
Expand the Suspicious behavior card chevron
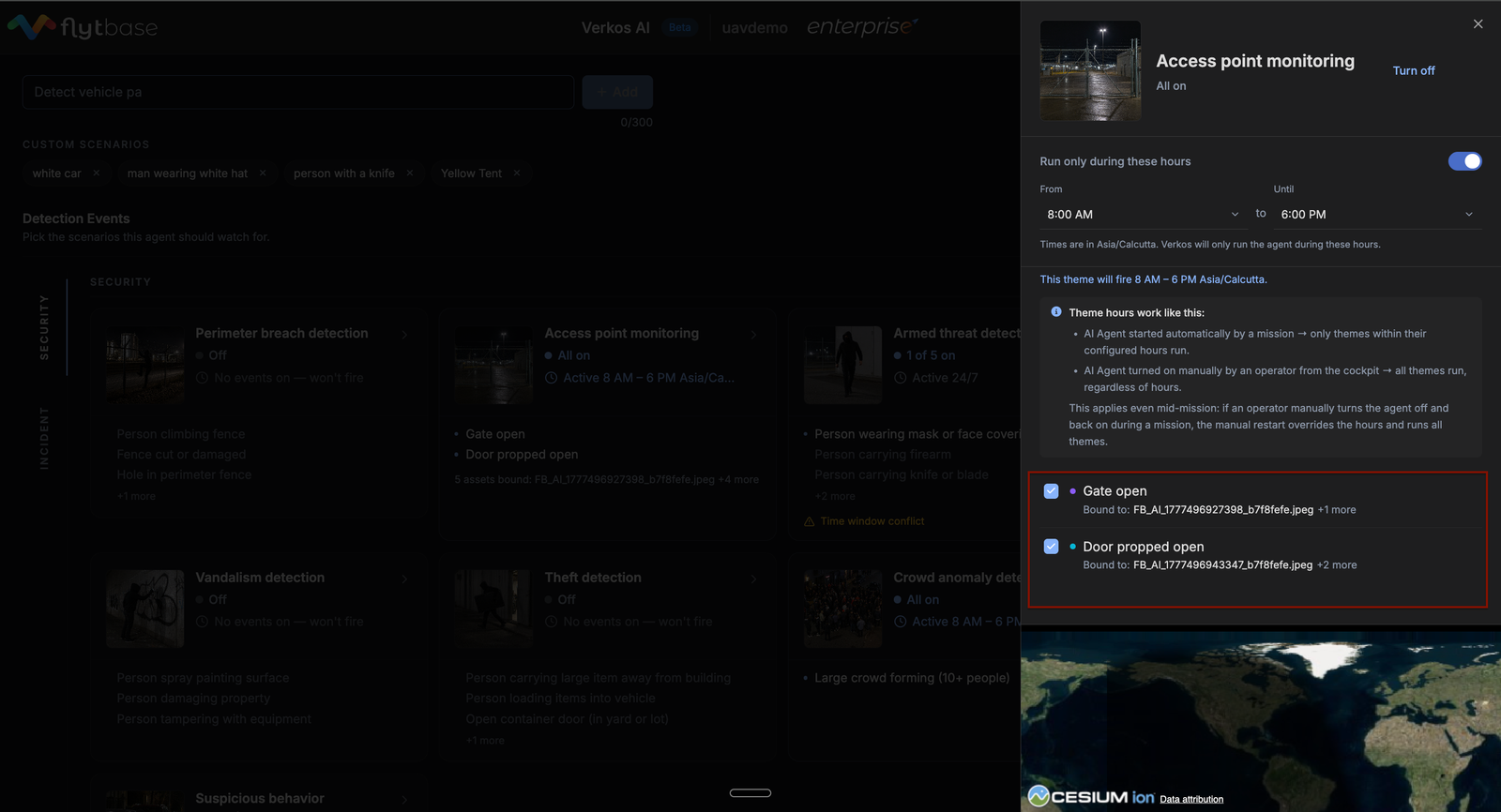pos(404,799)
